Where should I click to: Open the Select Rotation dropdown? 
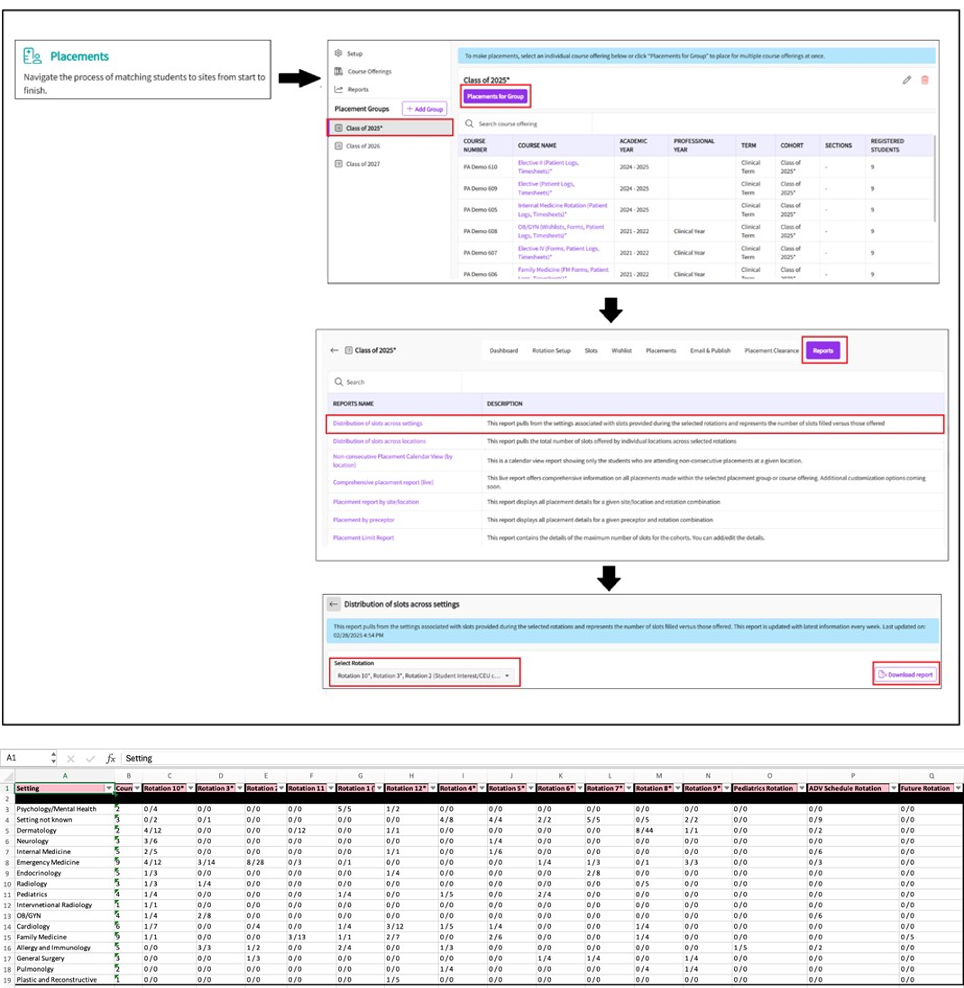pyautogui.click(x=425, y=676)
